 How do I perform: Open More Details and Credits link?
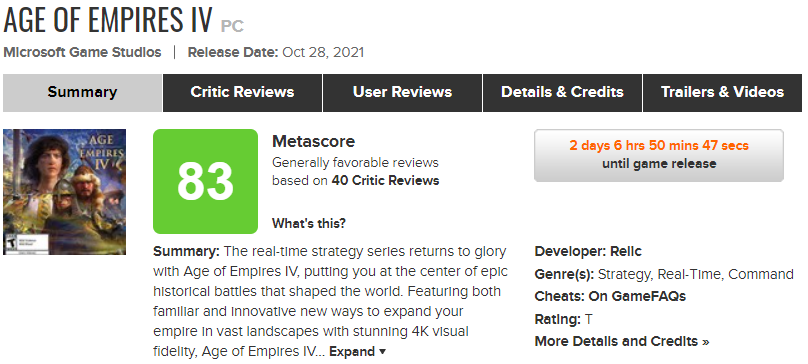[x=622, y=341]
